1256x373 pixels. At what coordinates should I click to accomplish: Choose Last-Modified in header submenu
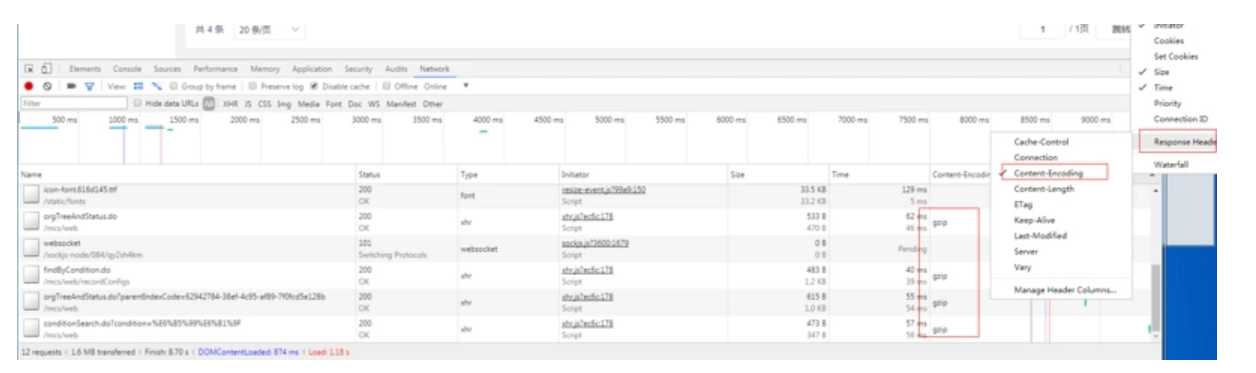coord(1040,236)
